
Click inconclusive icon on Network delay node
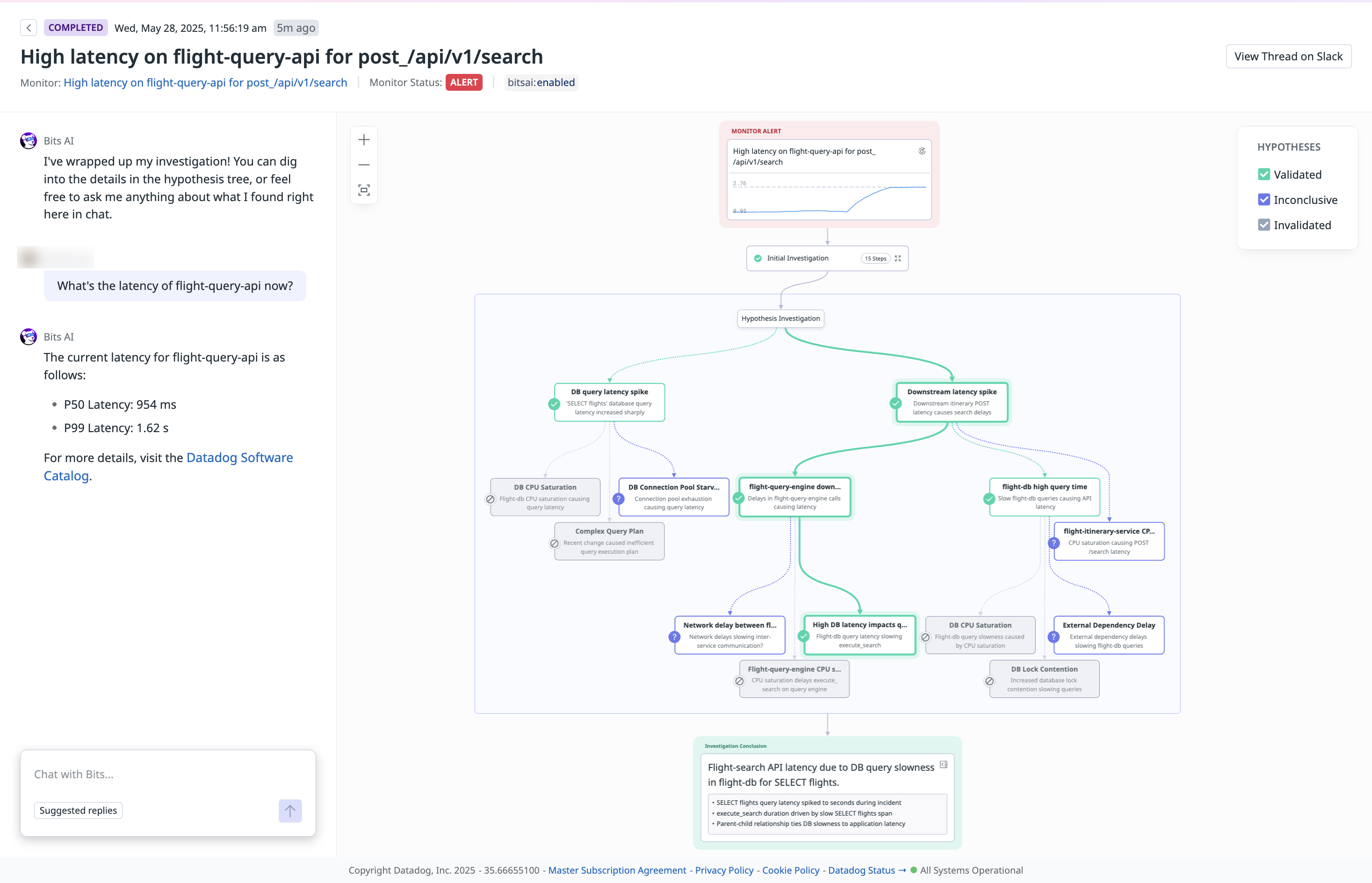point(674,637)
